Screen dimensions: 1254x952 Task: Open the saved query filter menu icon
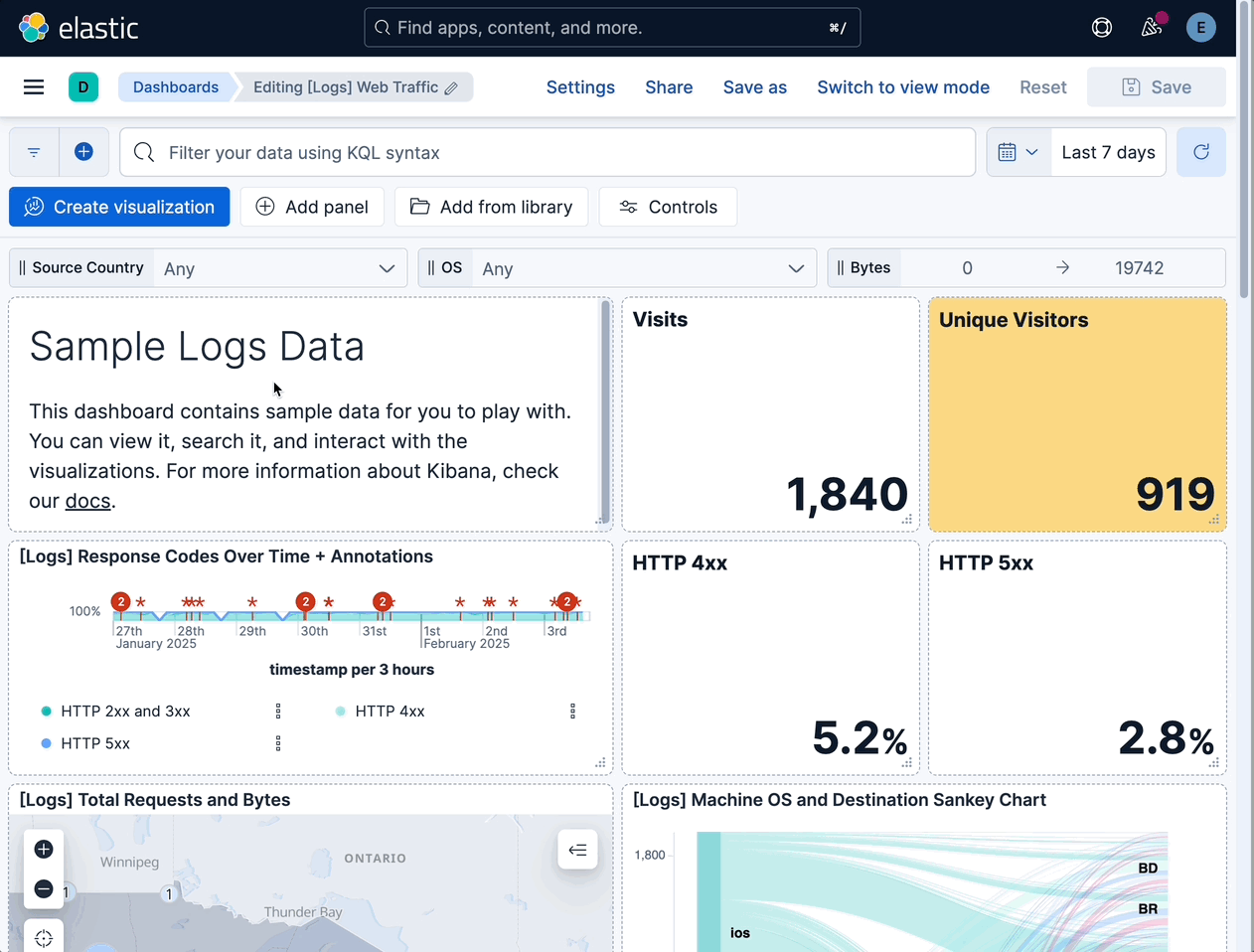point(34,152)
